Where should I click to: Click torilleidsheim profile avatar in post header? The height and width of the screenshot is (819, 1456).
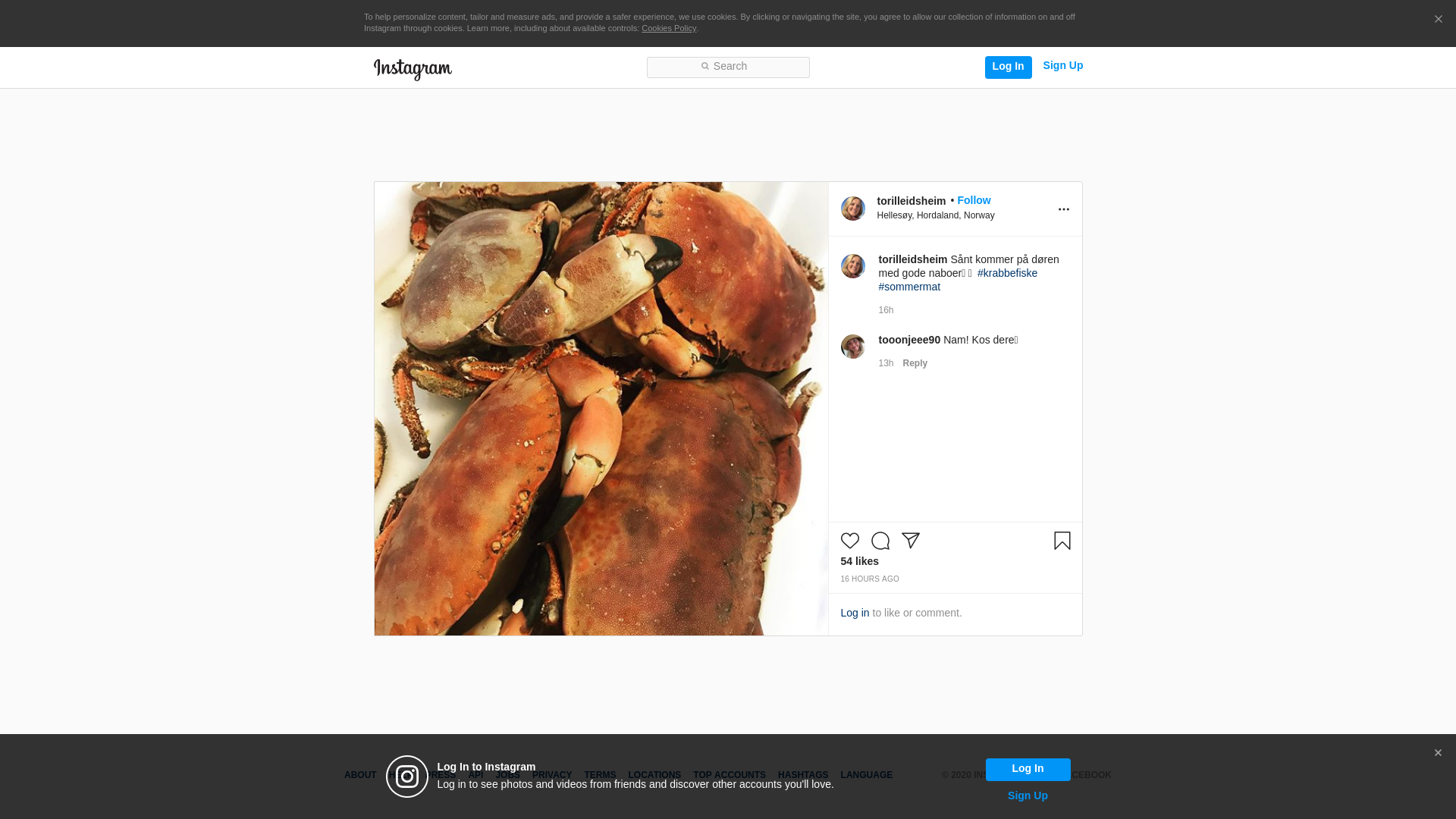[x=852, y=209]
